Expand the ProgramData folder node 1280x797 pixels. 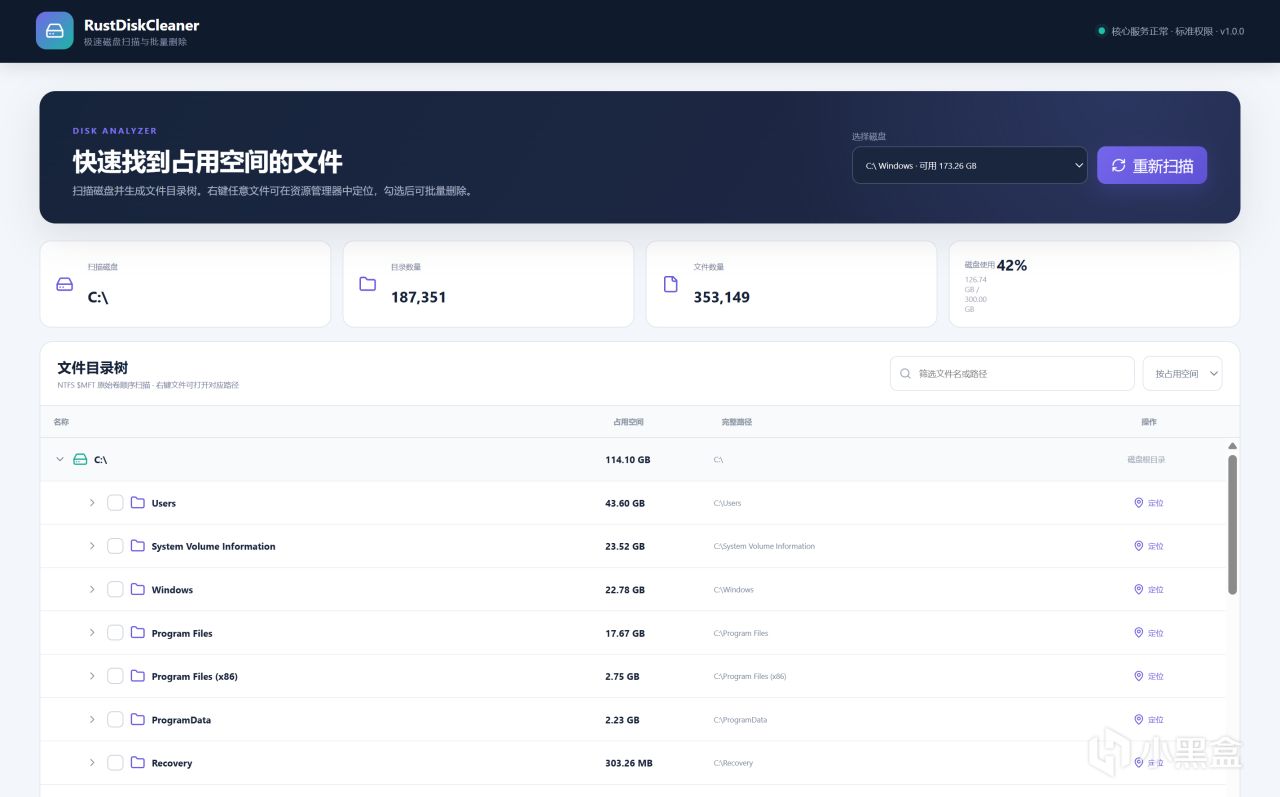(x=92, y=719)
